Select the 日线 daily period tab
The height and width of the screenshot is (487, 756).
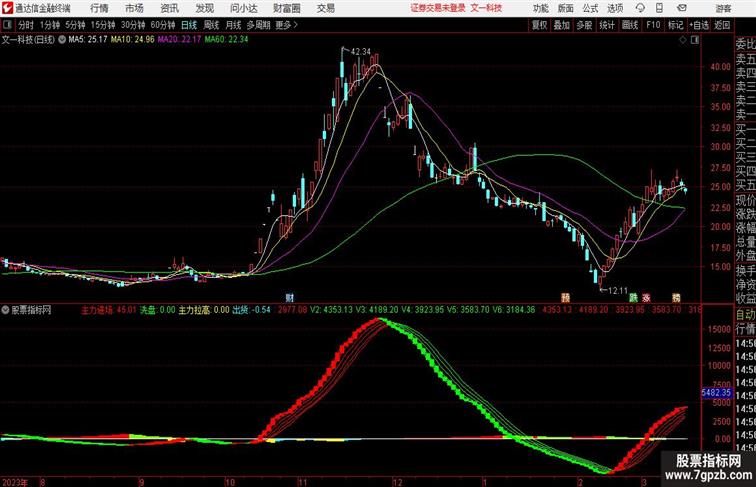(x=189, y=25)
